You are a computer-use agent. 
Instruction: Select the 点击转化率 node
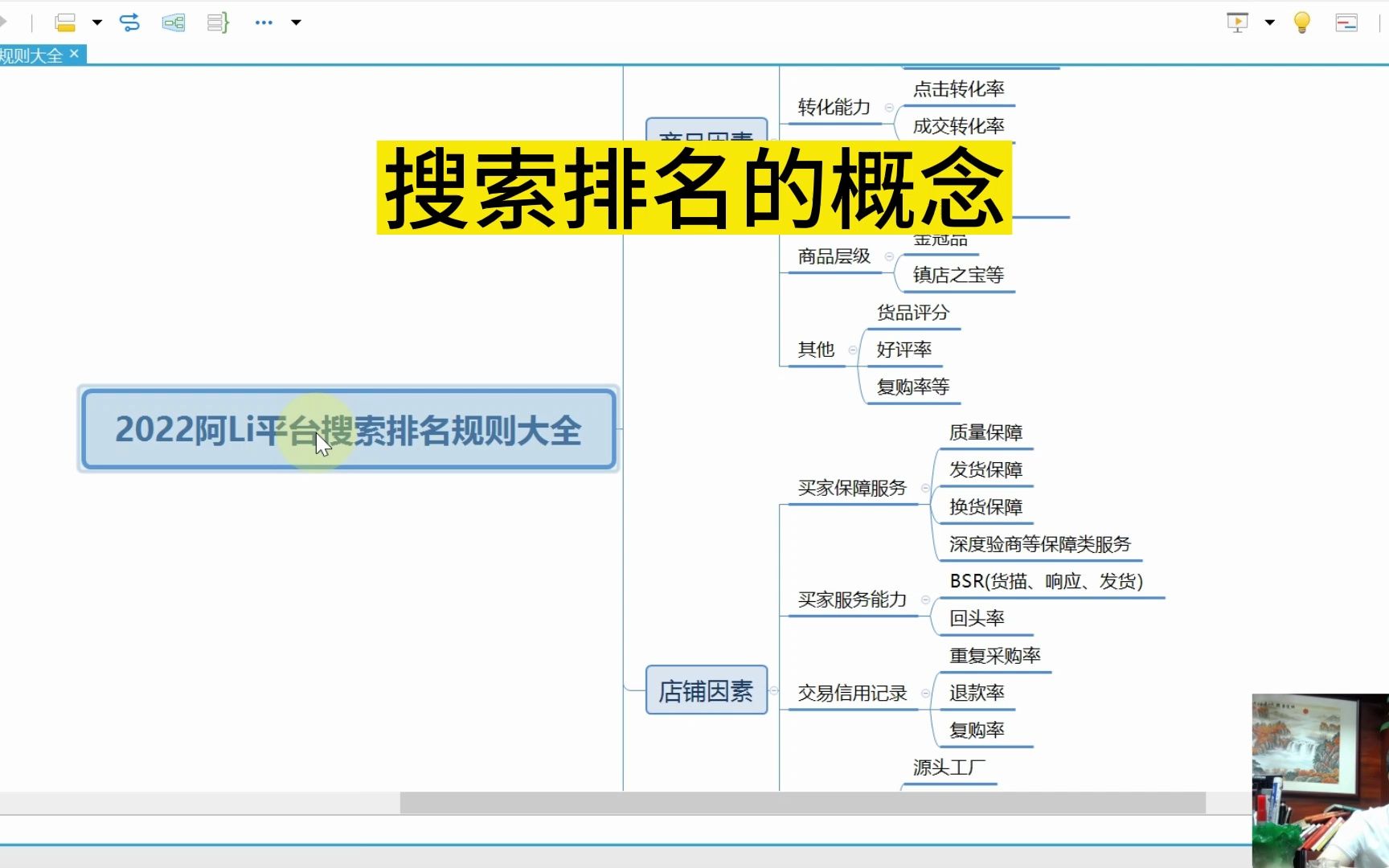tap(959, 88)
